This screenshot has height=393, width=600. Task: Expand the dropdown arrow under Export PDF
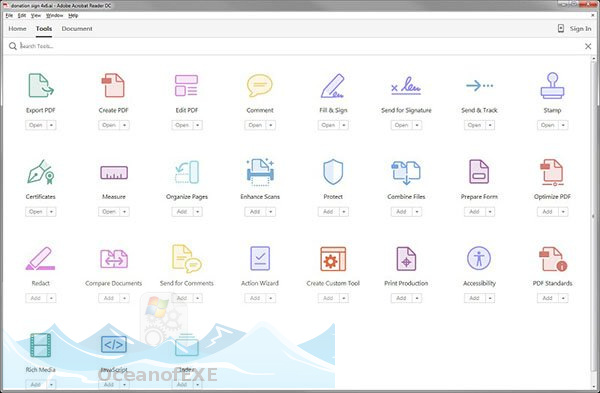[x=52, y=125]
